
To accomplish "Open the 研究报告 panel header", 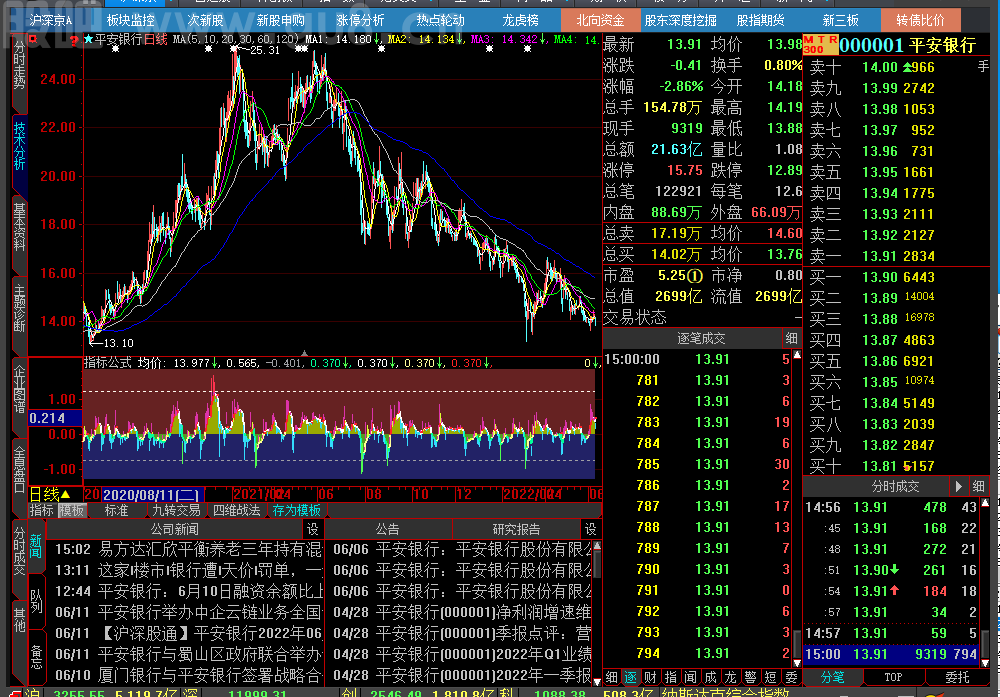I will click(516, 529).
